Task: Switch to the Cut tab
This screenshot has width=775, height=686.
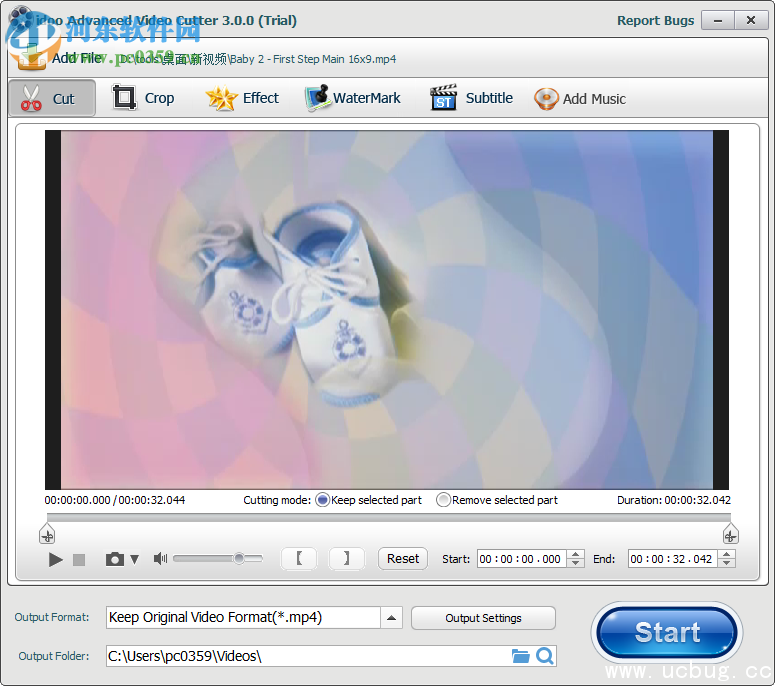Action: click(52, 98)
